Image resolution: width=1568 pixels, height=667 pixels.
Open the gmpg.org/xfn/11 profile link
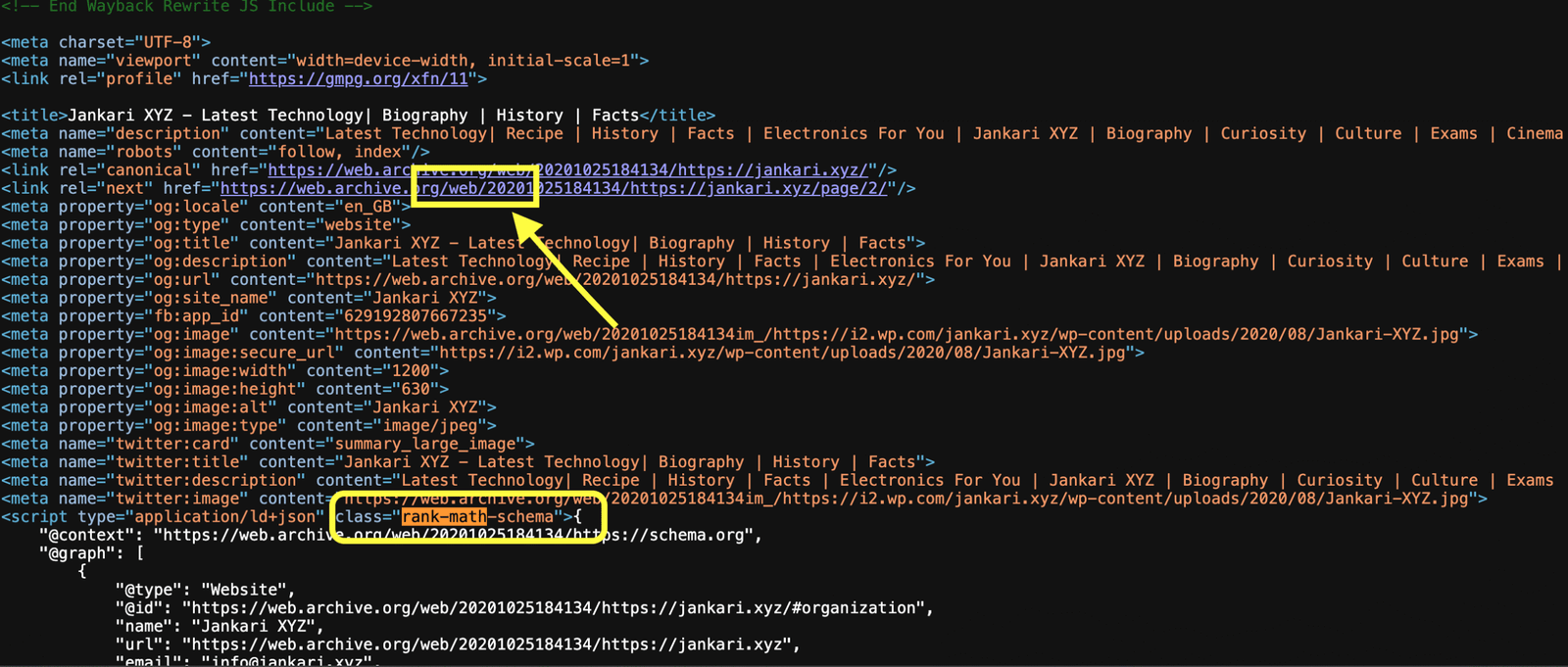358,78
